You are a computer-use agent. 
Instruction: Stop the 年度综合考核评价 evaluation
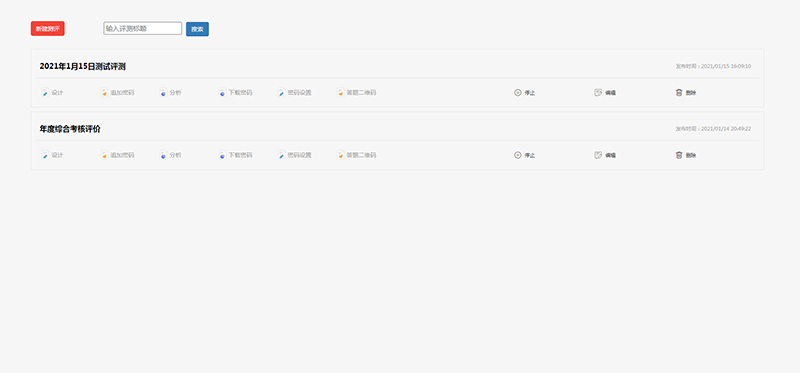point(524,155)
